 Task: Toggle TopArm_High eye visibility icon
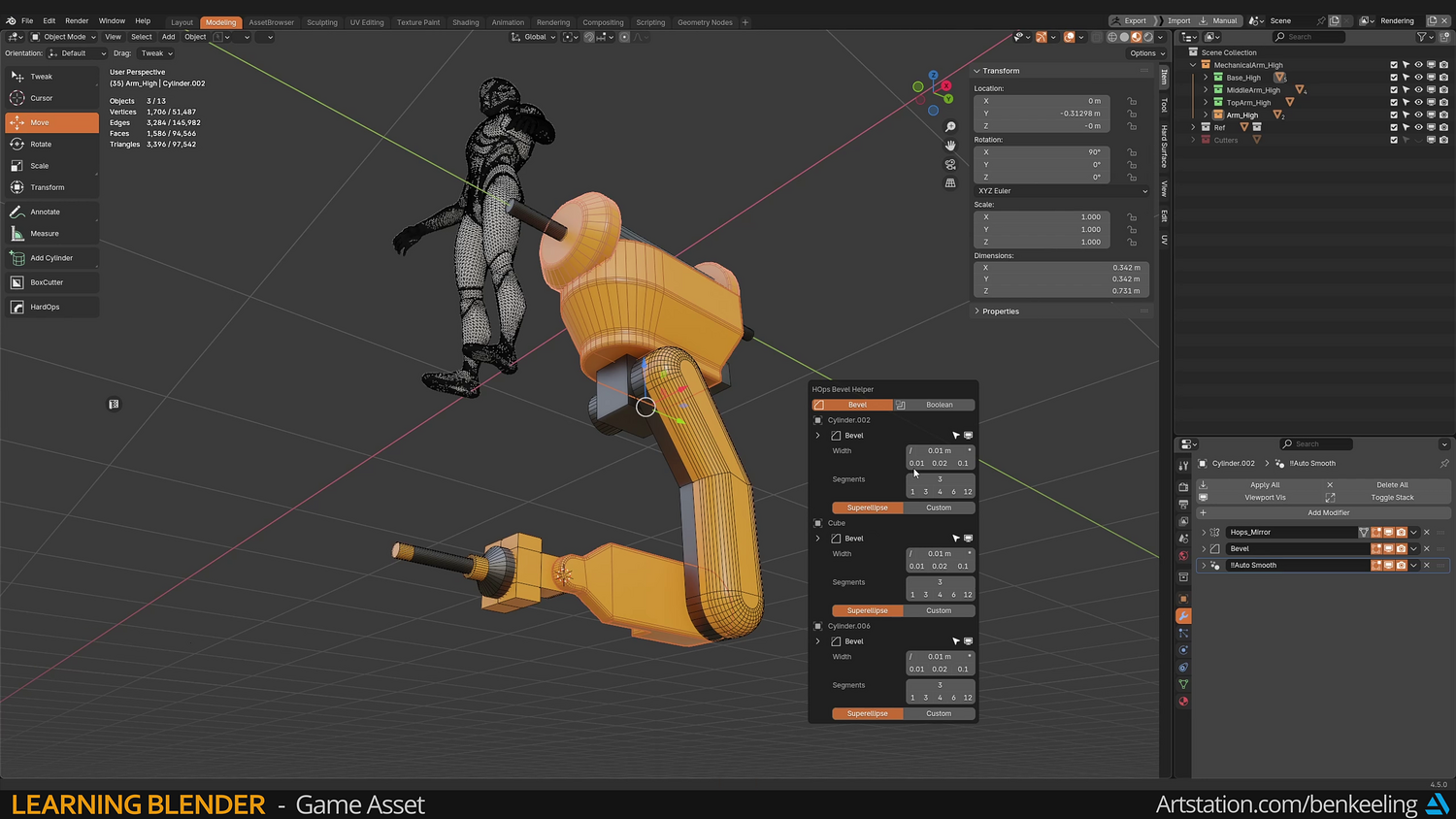tap(1418, 103)
